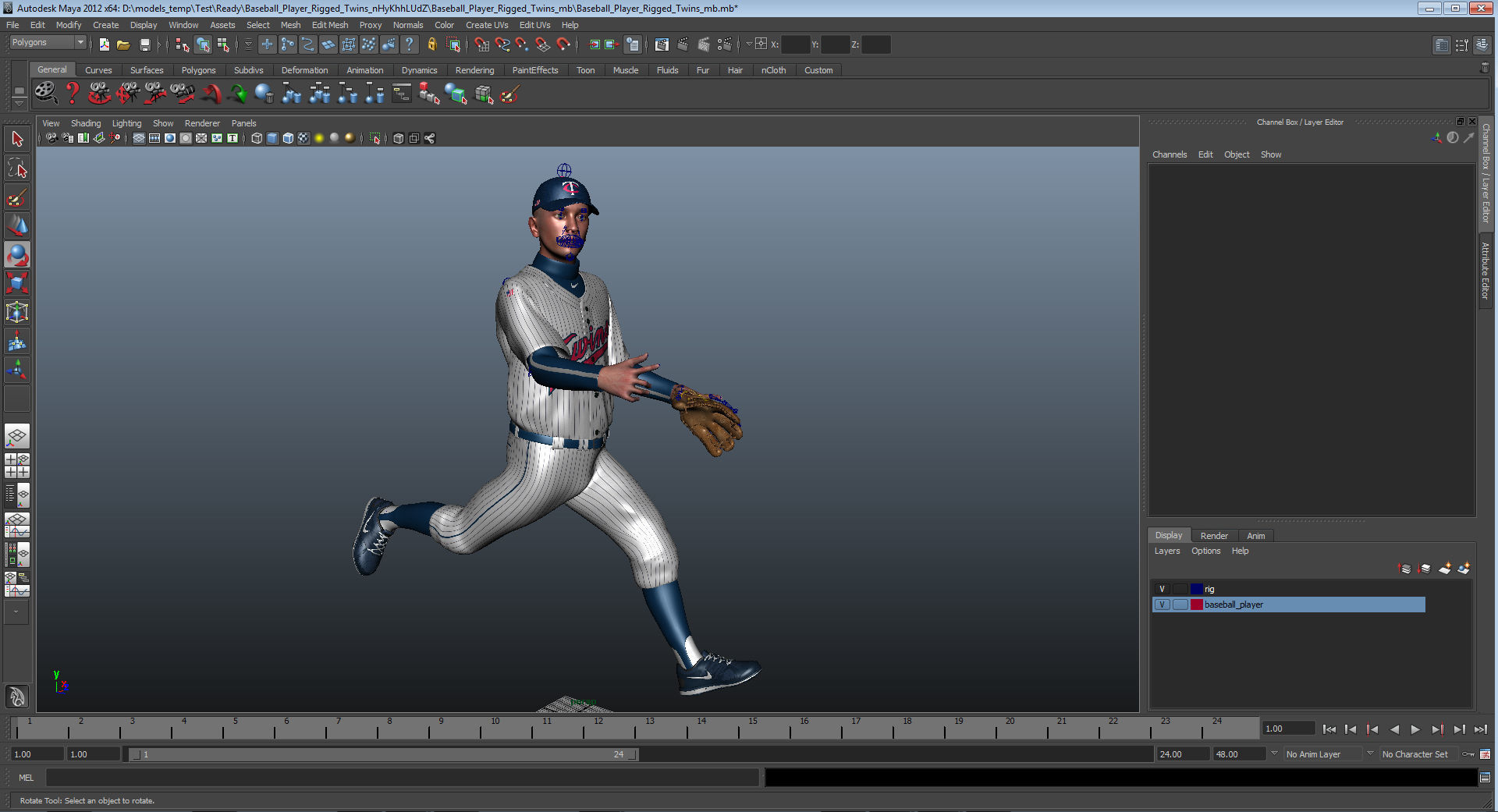Go to start of playback range
Image resolution: width=1498 pixels, height=812 pixels.
tap(1329, 729)
